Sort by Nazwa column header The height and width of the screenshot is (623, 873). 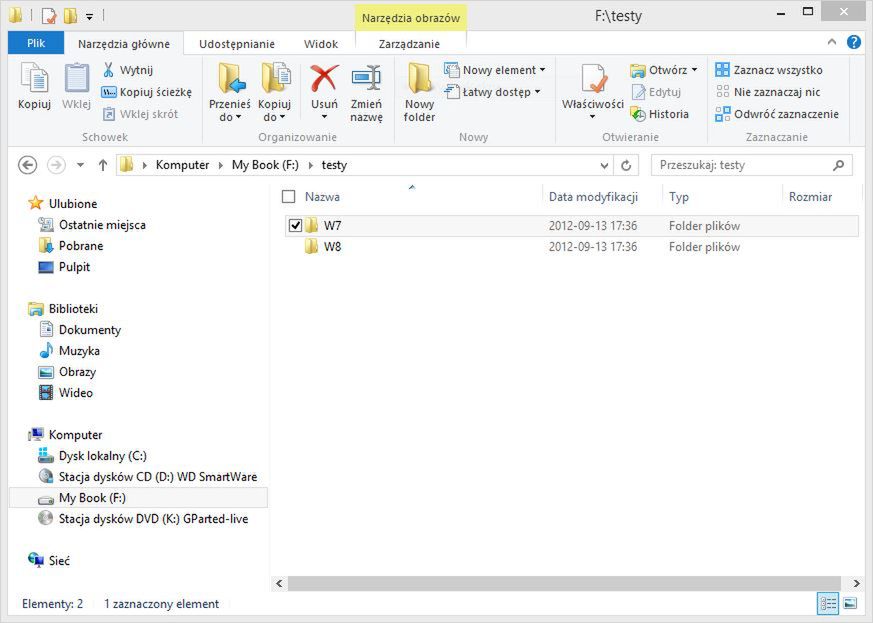(322, 197)
